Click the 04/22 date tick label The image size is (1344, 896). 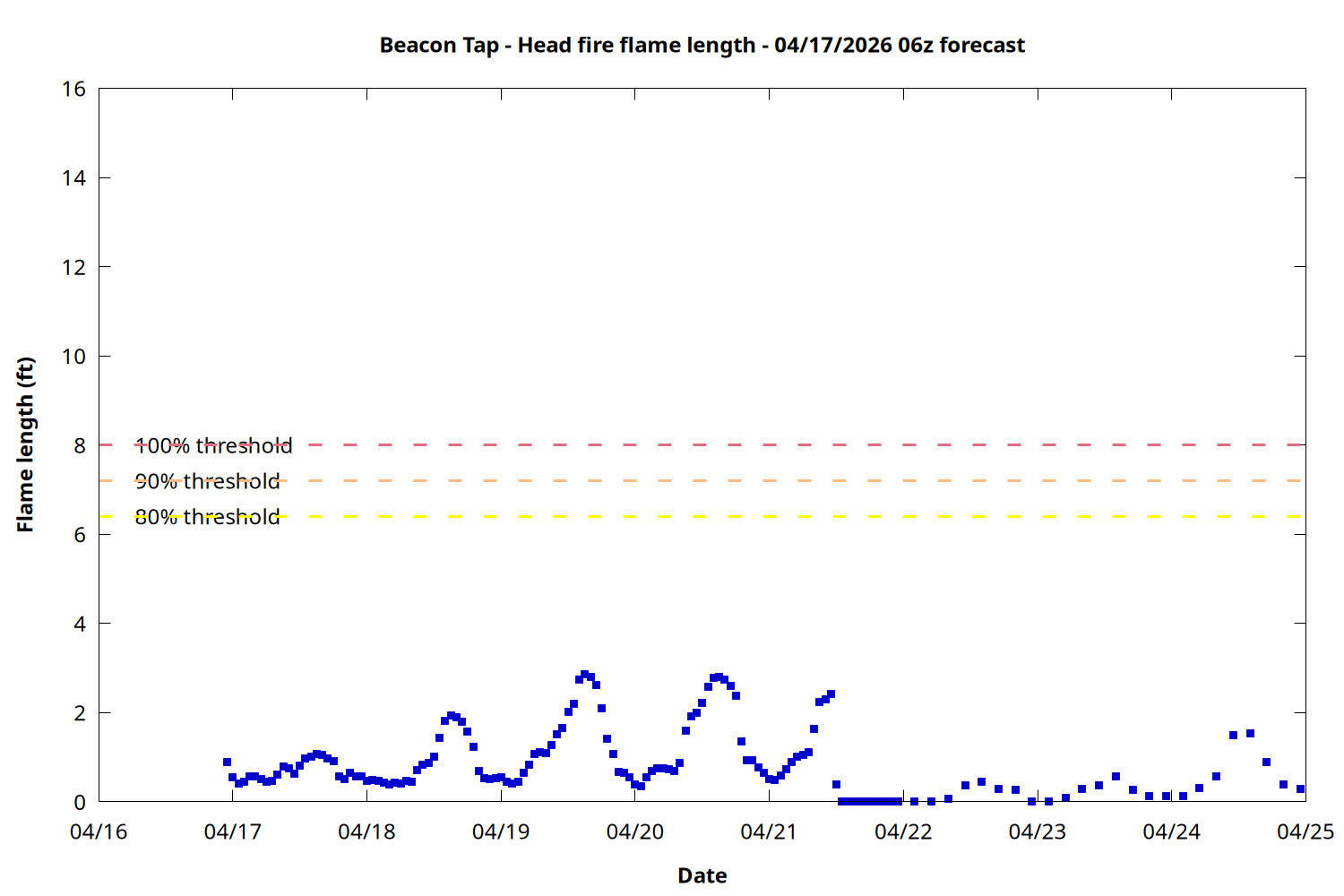[x=903, y=831]
